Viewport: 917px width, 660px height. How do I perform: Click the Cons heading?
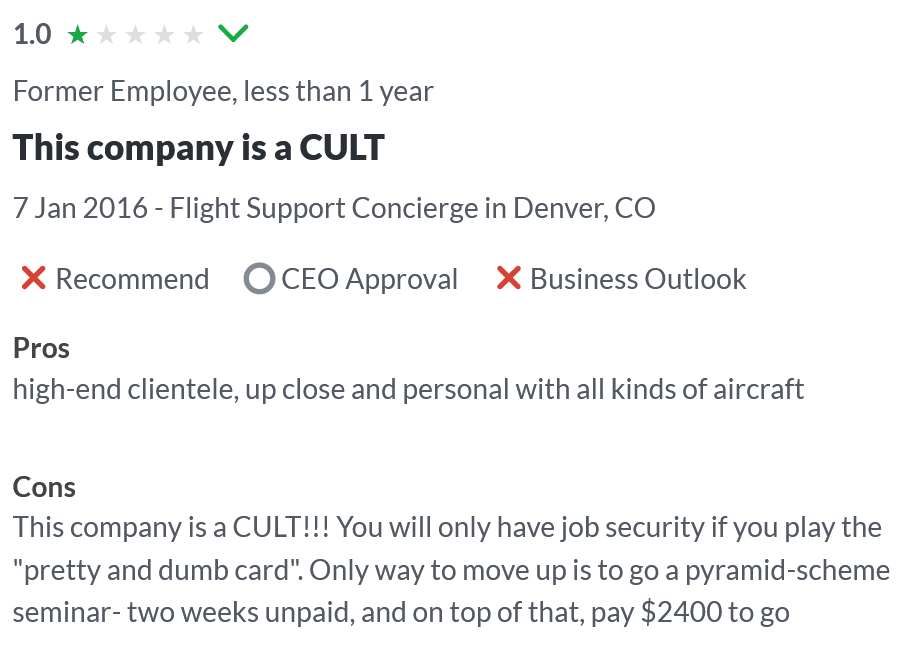coord(44,487)
